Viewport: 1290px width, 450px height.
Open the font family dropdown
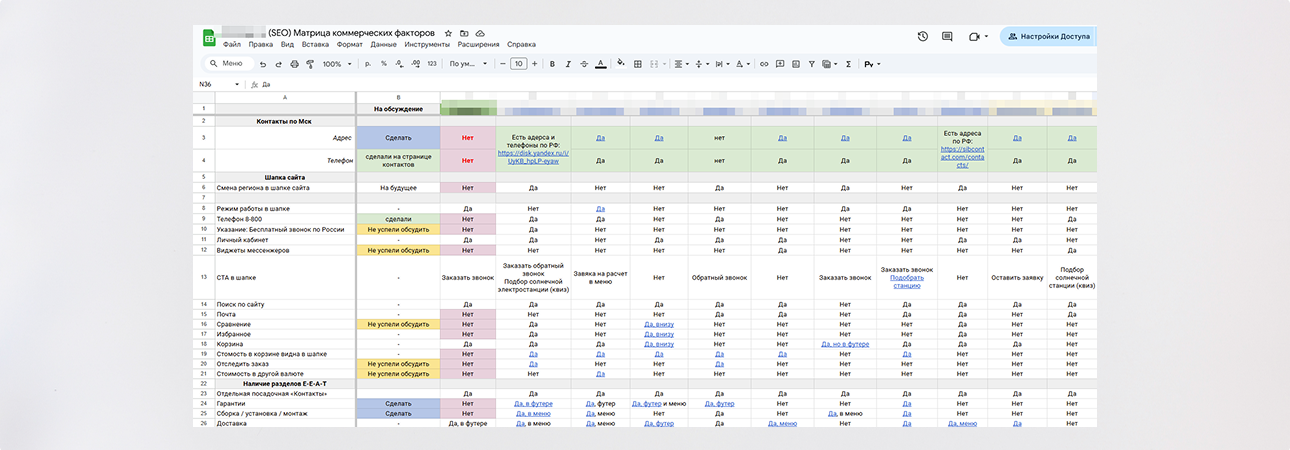(x=468, y=64)
